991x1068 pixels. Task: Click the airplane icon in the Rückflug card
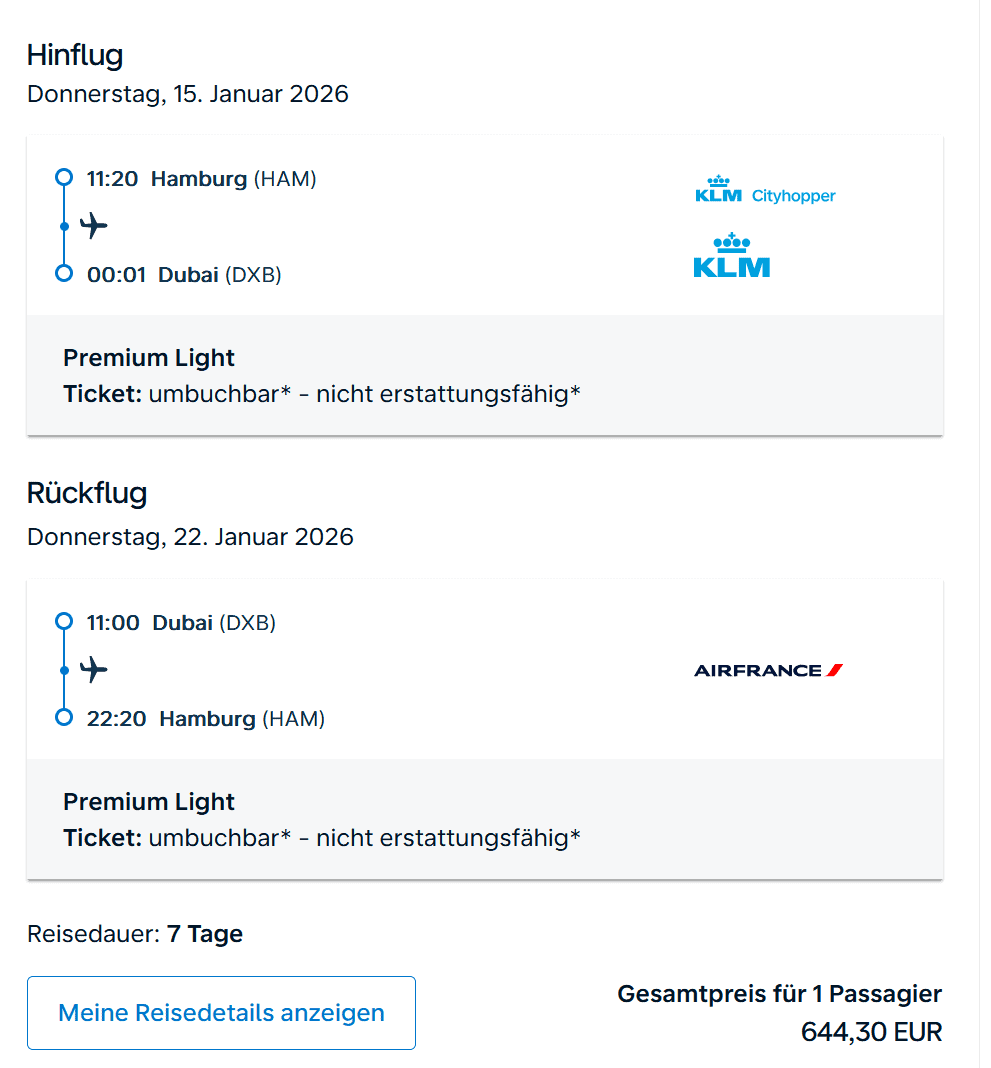94,669
